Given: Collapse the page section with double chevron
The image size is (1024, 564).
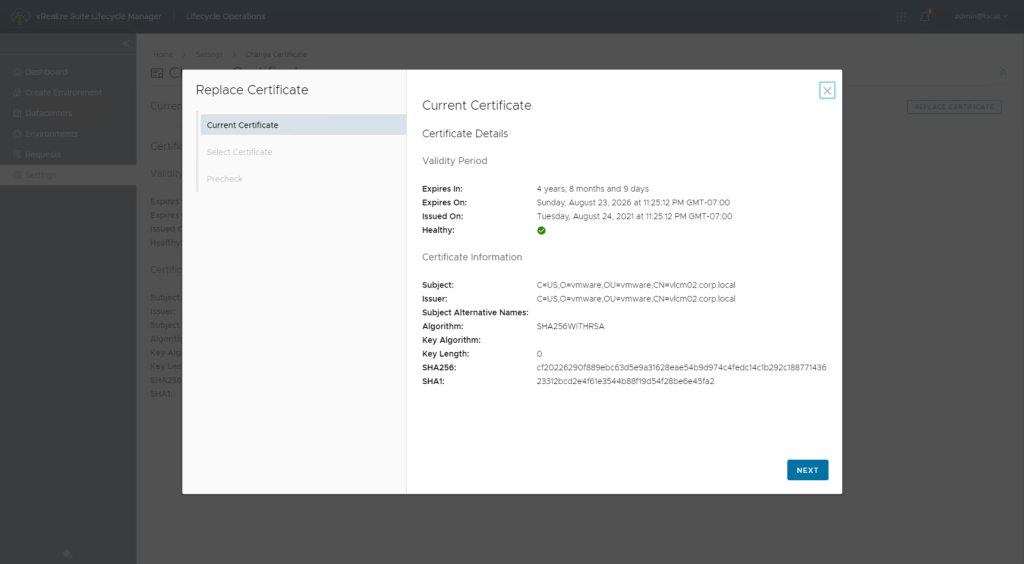Looking at the screenshot, I should coord(1003,72).
